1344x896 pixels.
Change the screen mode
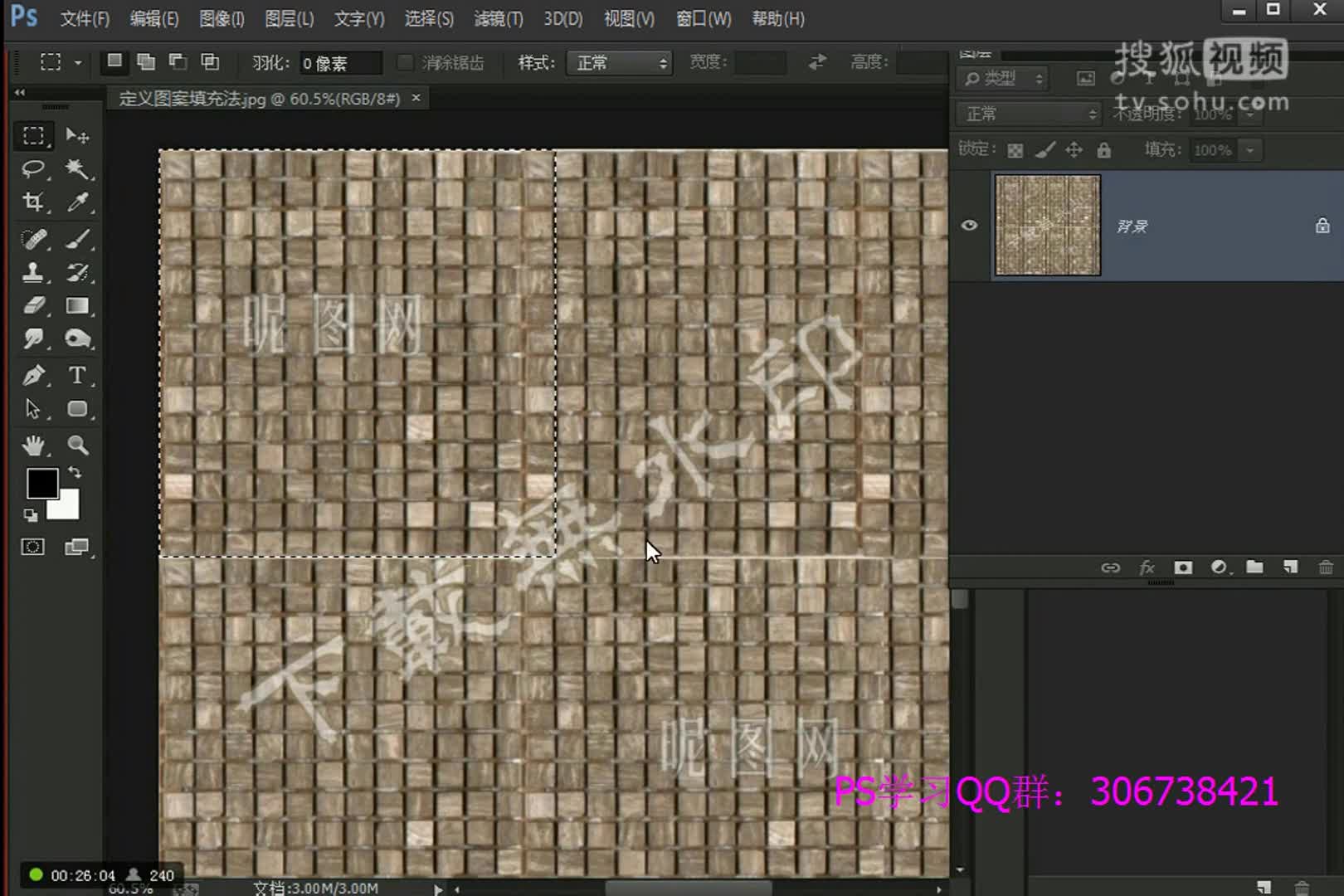[77, 547]
